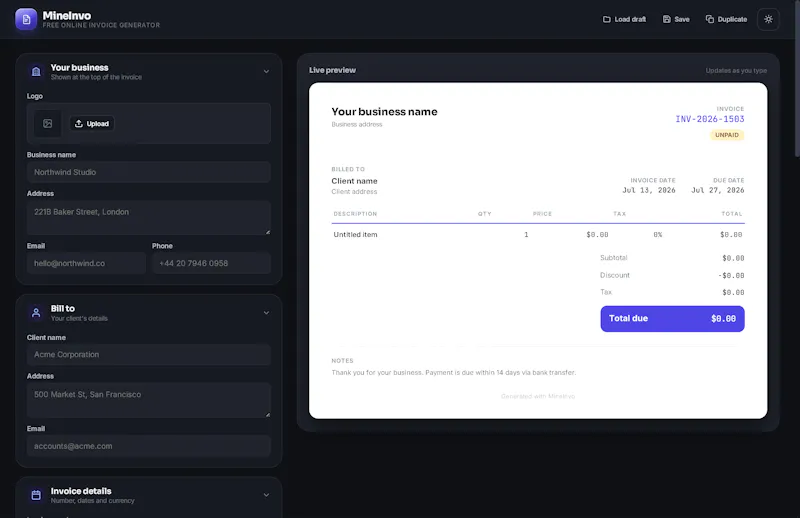Click the 'Generated with MineInvo' footer text
This screenshot has height=518, width=800.
[538, 397]
